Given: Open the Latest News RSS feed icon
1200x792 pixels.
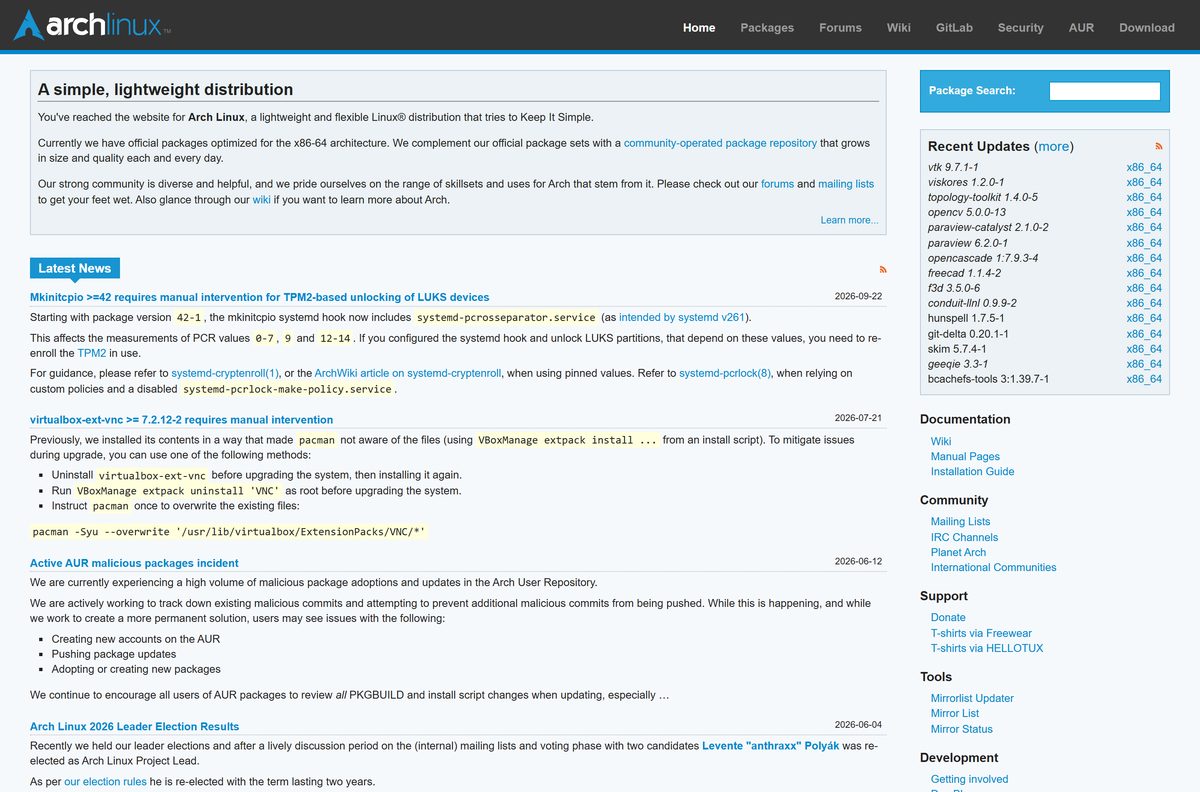Looking at the screenshot, I should coord(882,269).
